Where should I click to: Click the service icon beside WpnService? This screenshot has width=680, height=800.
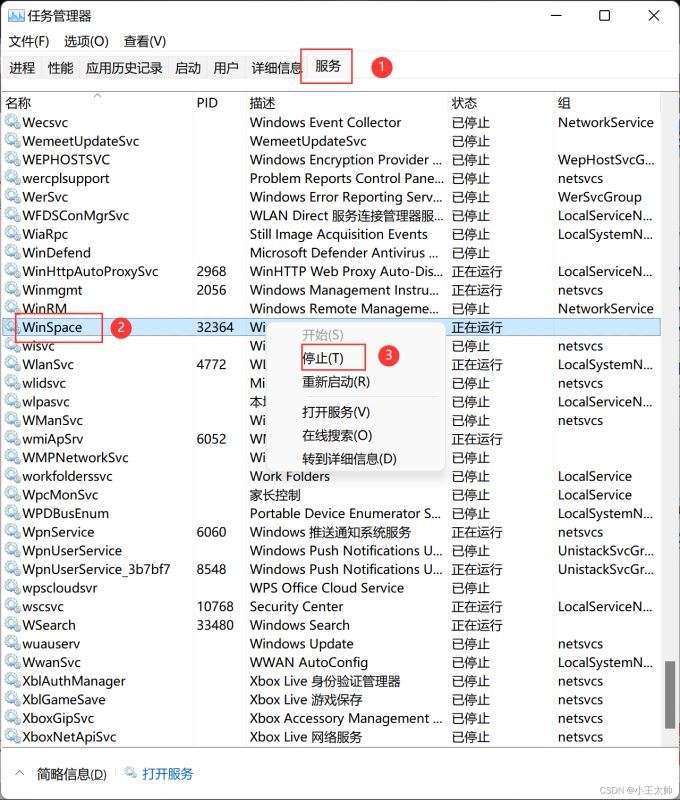pos(12,532)
